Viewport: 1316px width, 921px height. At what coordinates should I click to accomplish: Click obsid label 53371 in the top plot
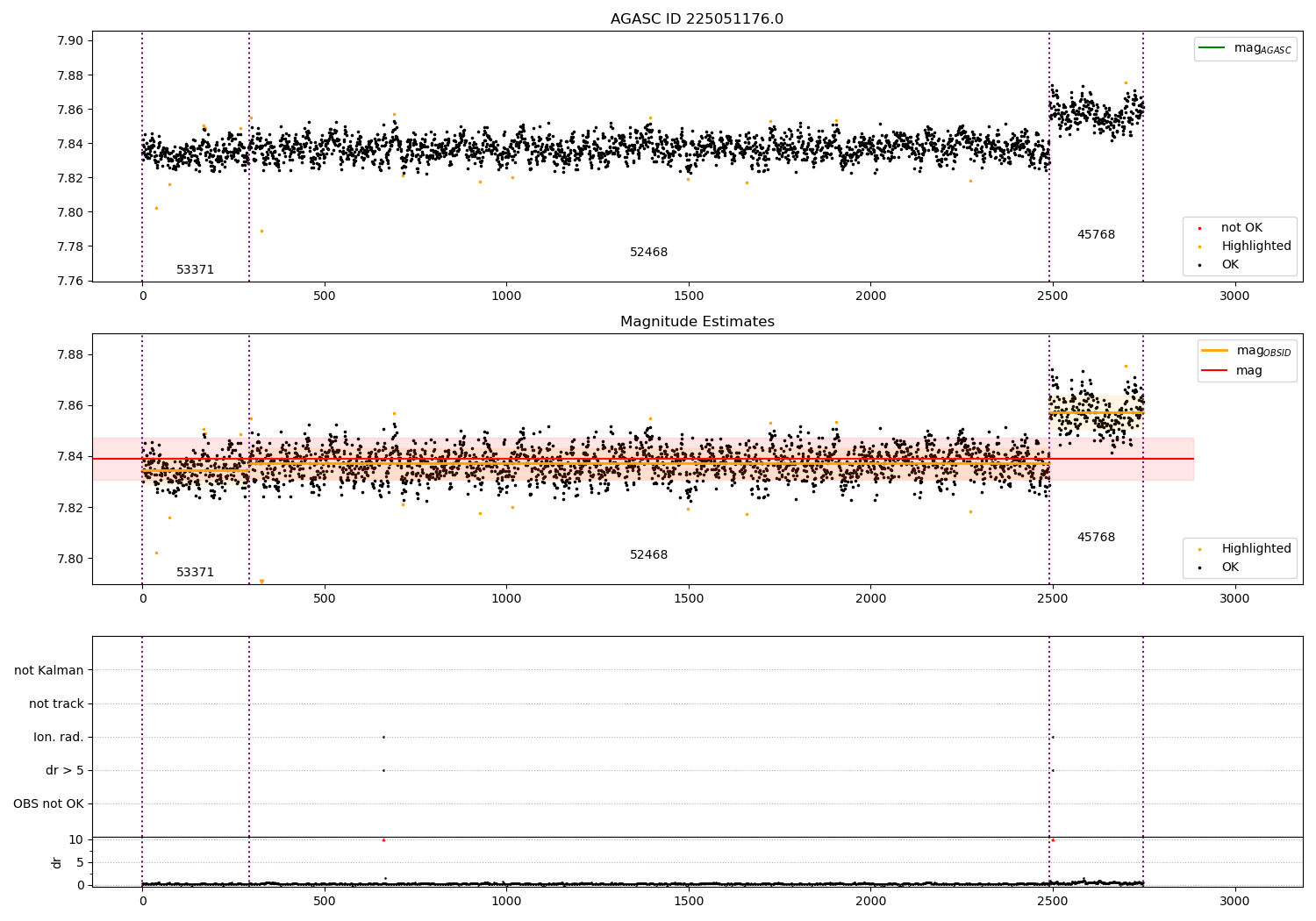pyautogui.click(x=195, y=270)
